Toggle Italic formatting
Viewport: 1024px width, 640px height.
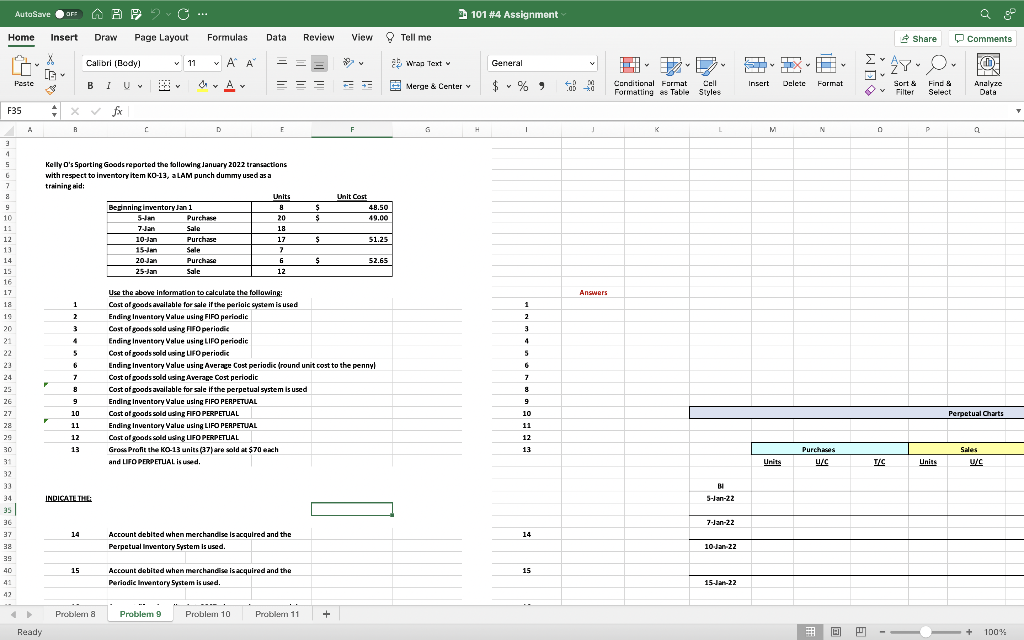[108, 86]
